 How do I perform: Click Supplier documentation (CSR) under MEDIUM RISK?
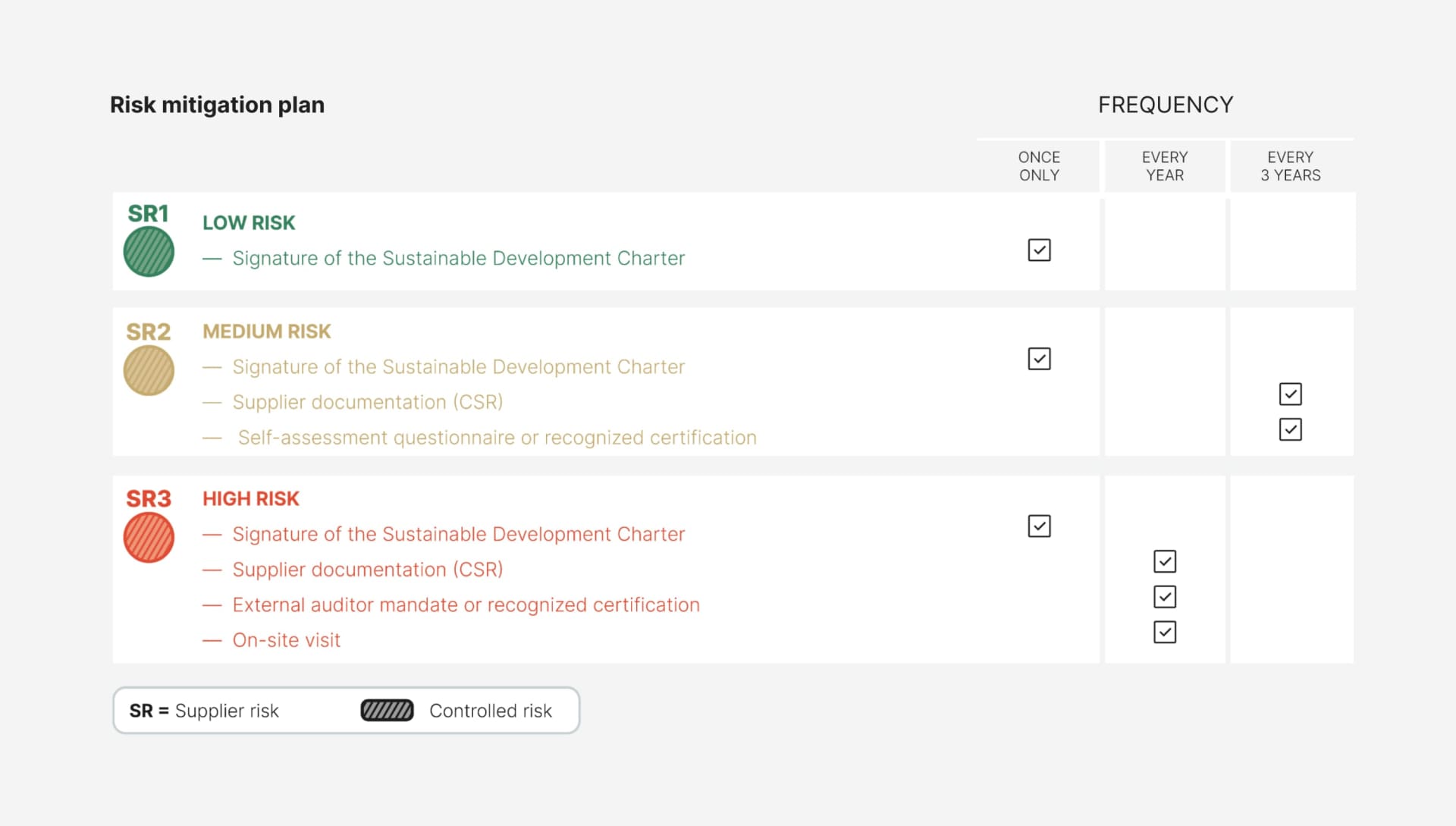coord(367,402)
